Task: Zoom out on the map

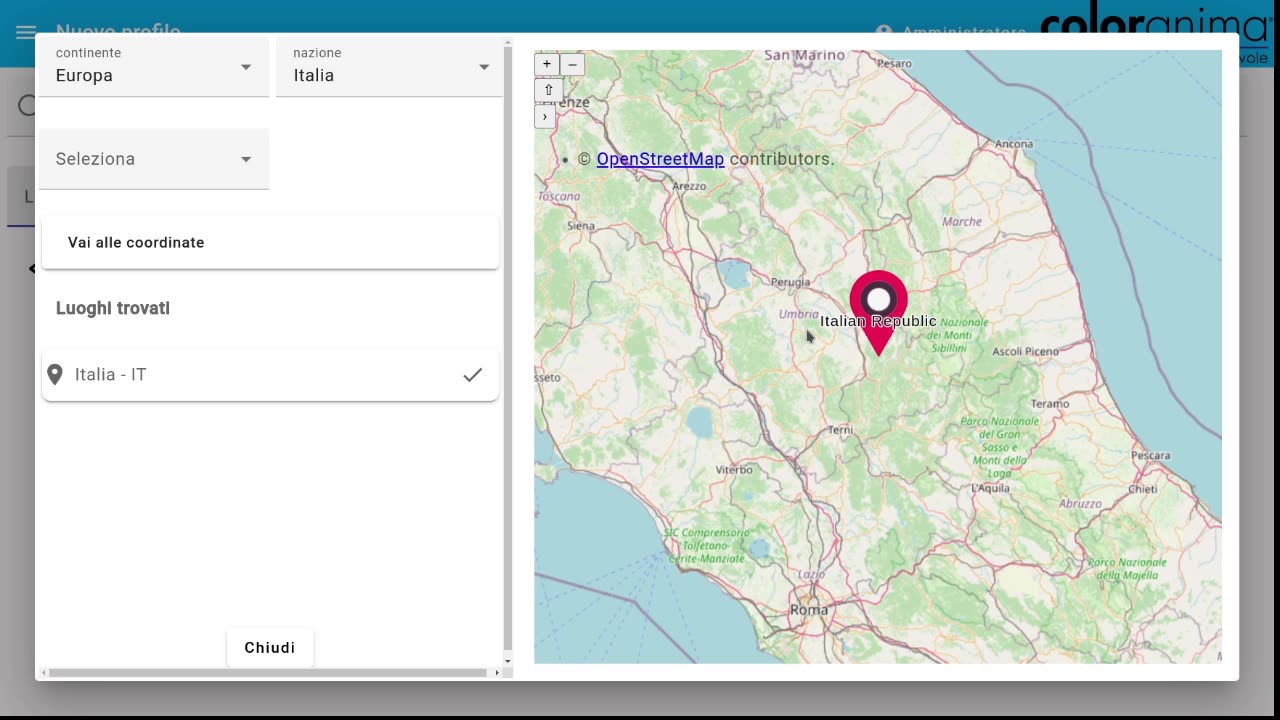Action: pos(572,64)
